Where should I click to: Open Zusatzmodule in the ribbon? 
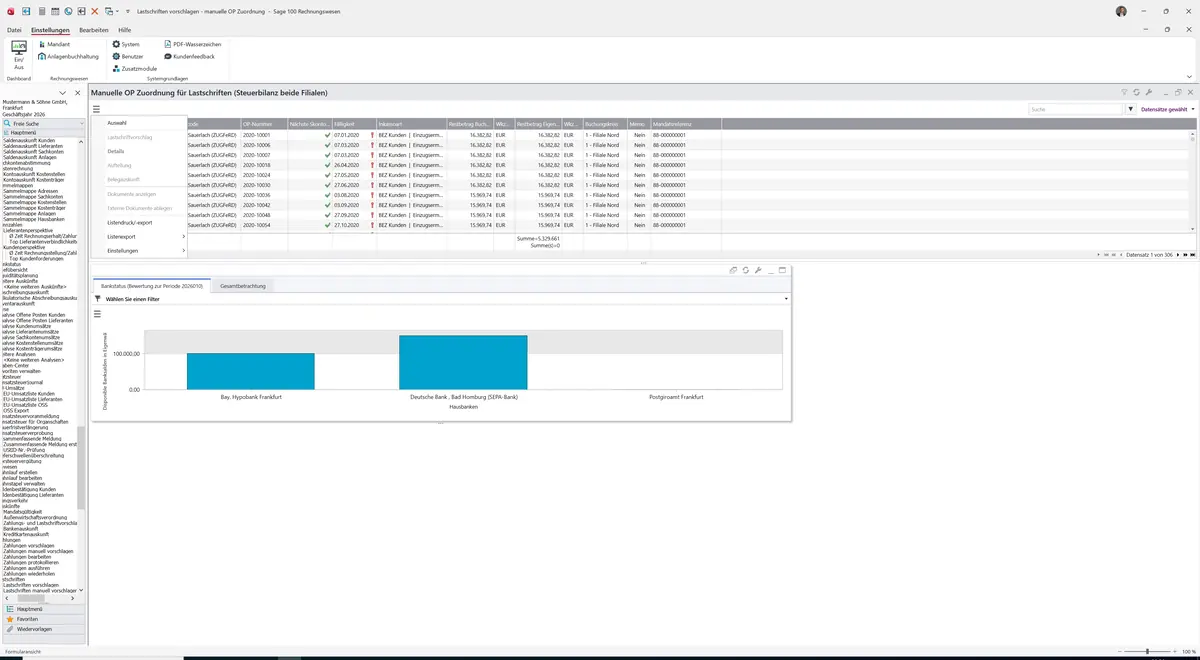pos(134,69)
